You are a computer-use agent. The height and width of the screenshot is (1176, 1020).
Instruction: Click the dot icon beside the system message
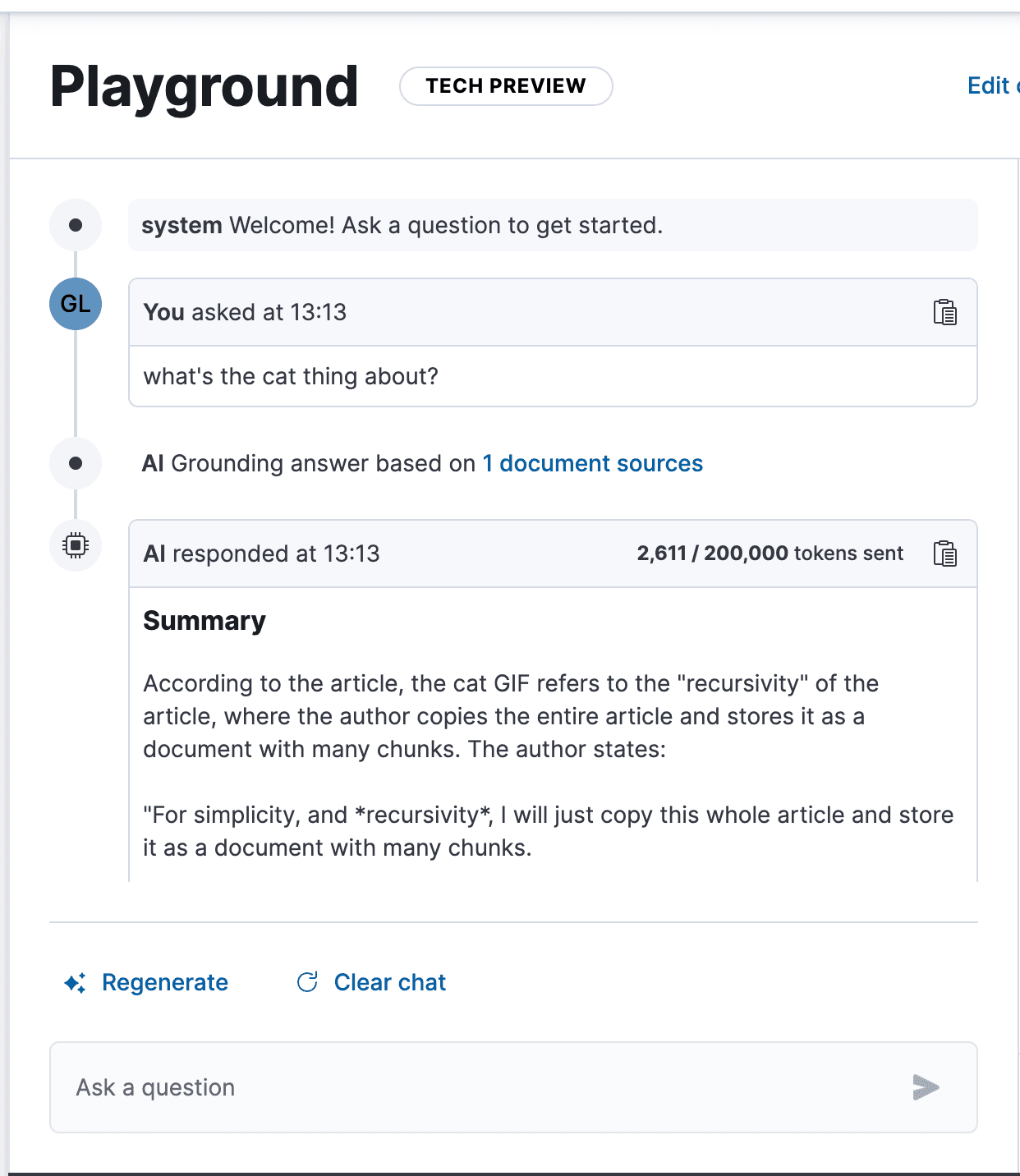pyautogui.click(x=75, y=224)
